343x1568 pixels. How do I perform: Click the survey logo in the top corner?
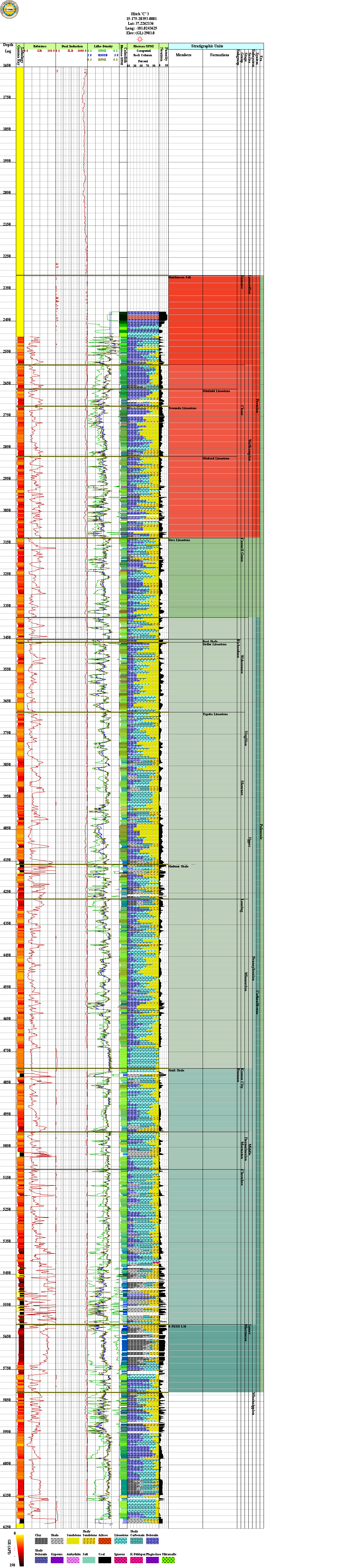[x=10, y=9]
